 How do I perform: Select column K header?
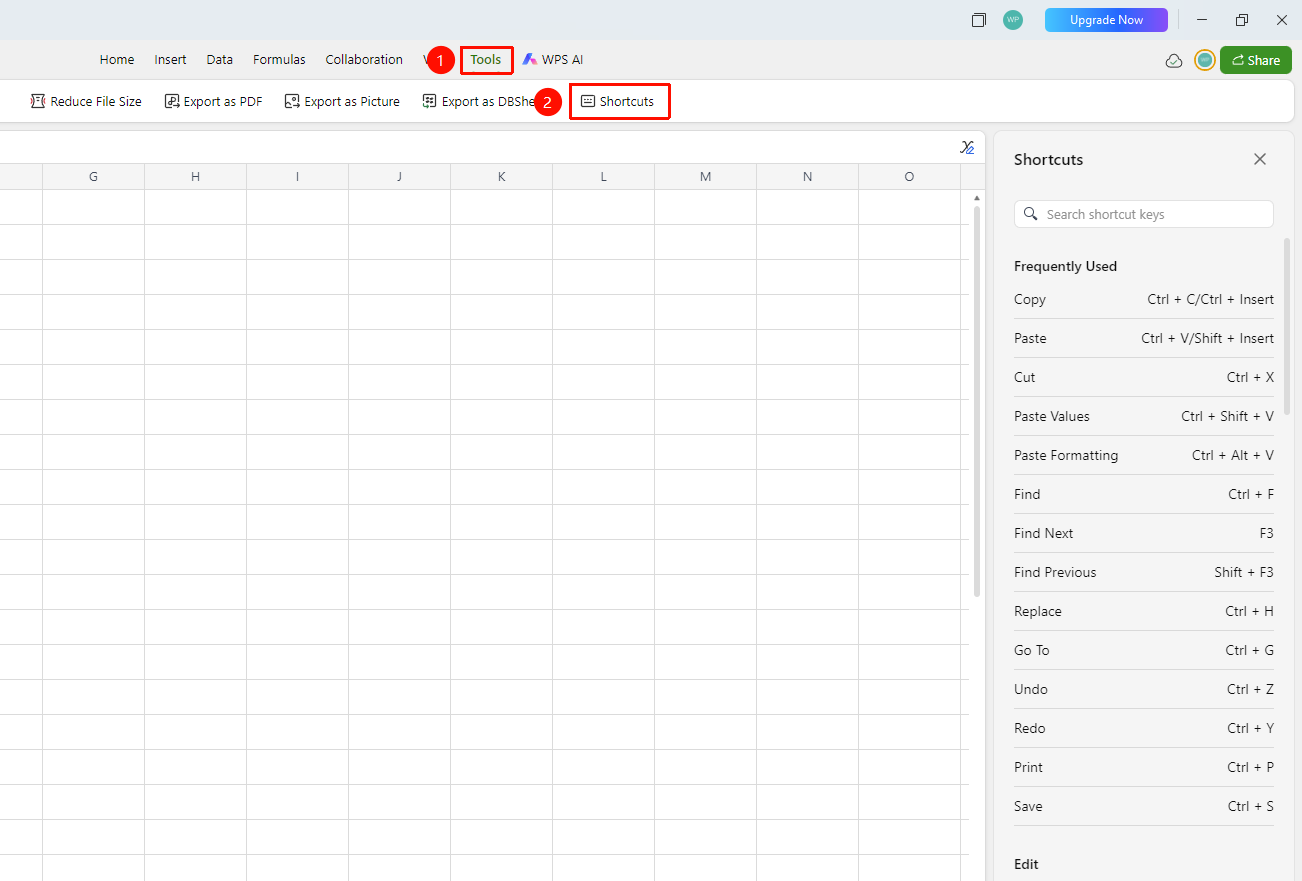pos(501,177)
